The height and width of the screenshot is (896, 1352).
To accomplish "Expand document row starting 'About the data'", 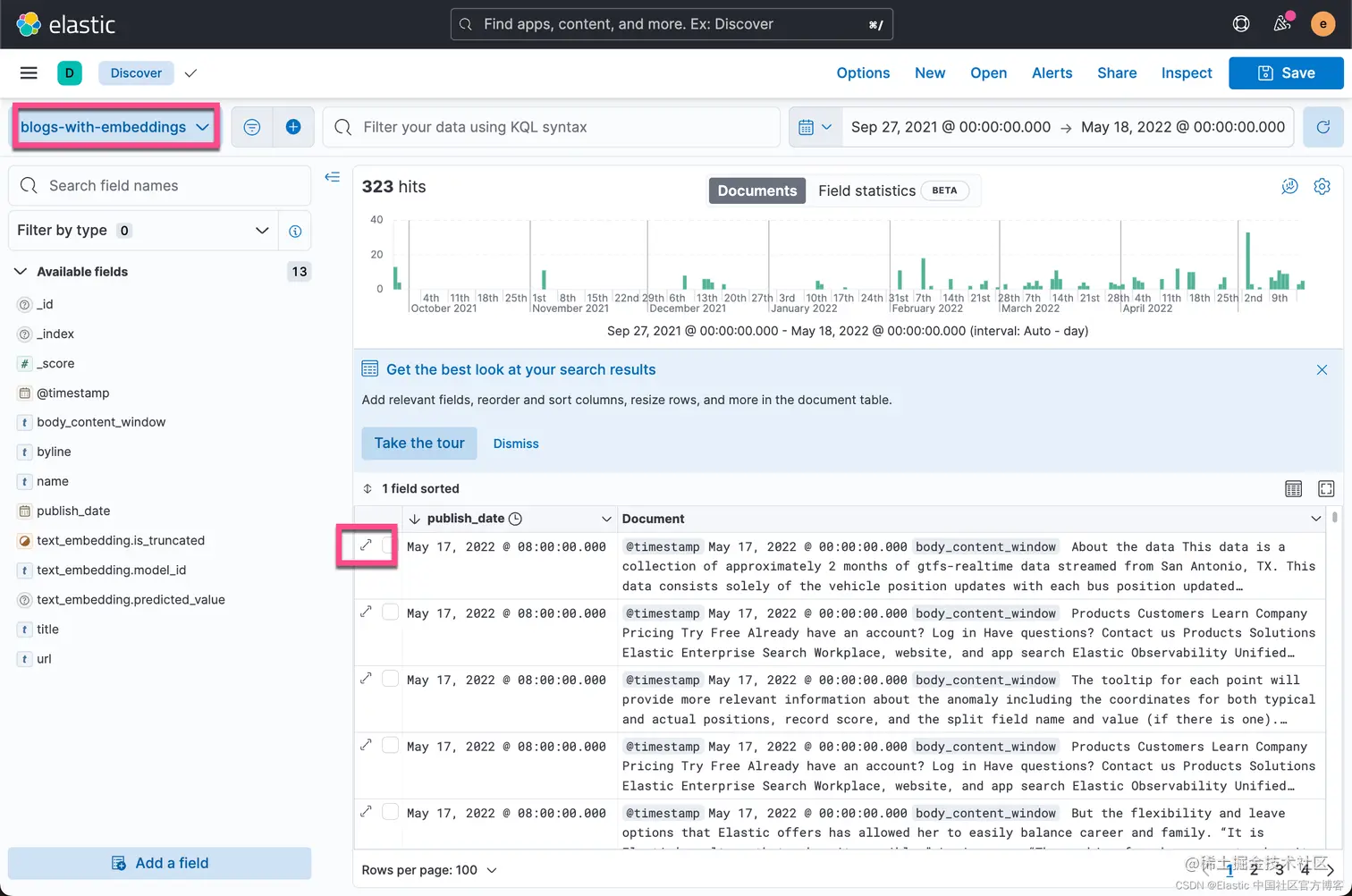I will pyautogui.click(x=366, y=545).
